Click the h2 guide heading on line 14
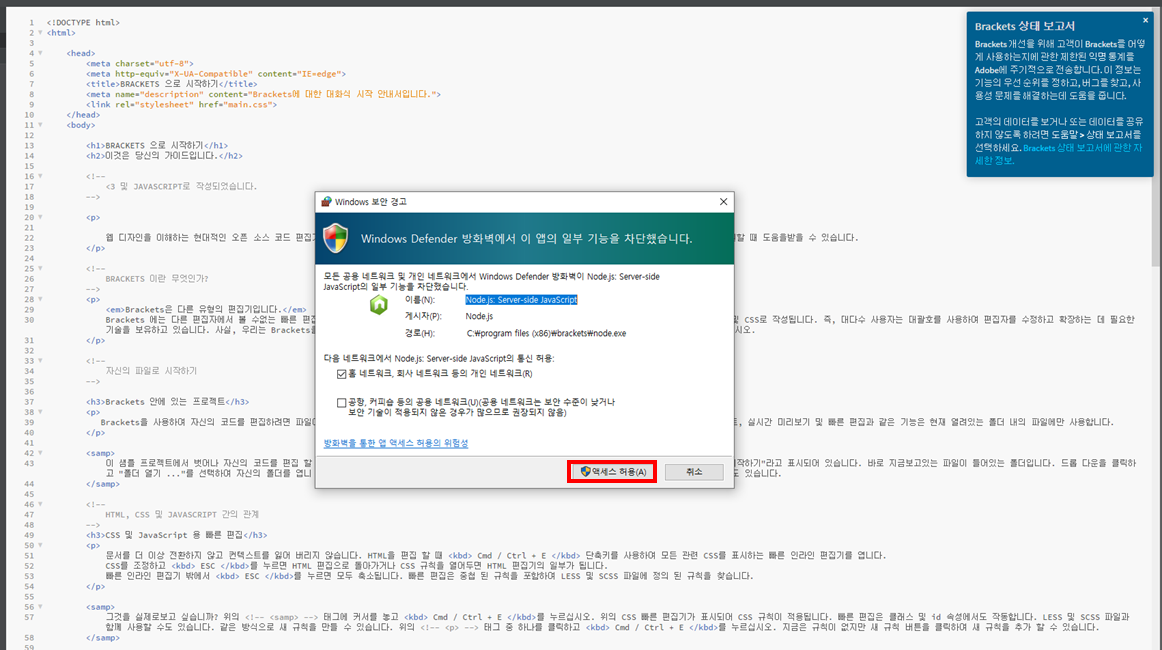1162x650 pixels. pos(164,156)
